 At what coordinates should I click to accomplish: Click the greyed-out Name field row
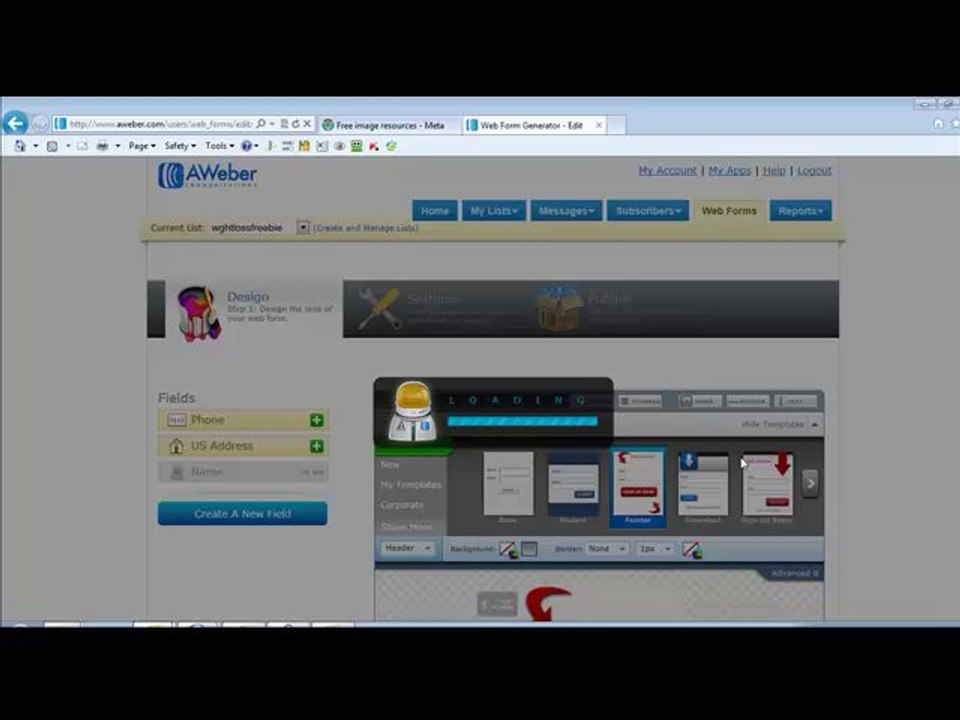[243, 472]
